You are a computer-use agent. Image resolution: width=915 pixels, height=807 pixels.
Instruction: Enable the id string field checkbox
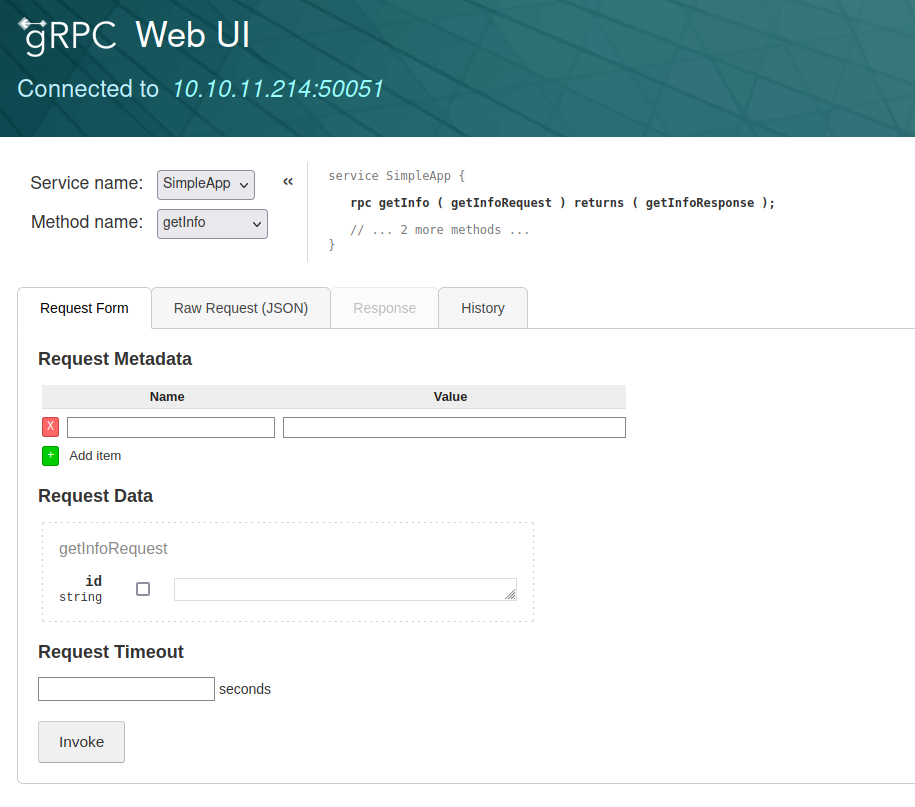pyautogui.click(x=143, y=589)
